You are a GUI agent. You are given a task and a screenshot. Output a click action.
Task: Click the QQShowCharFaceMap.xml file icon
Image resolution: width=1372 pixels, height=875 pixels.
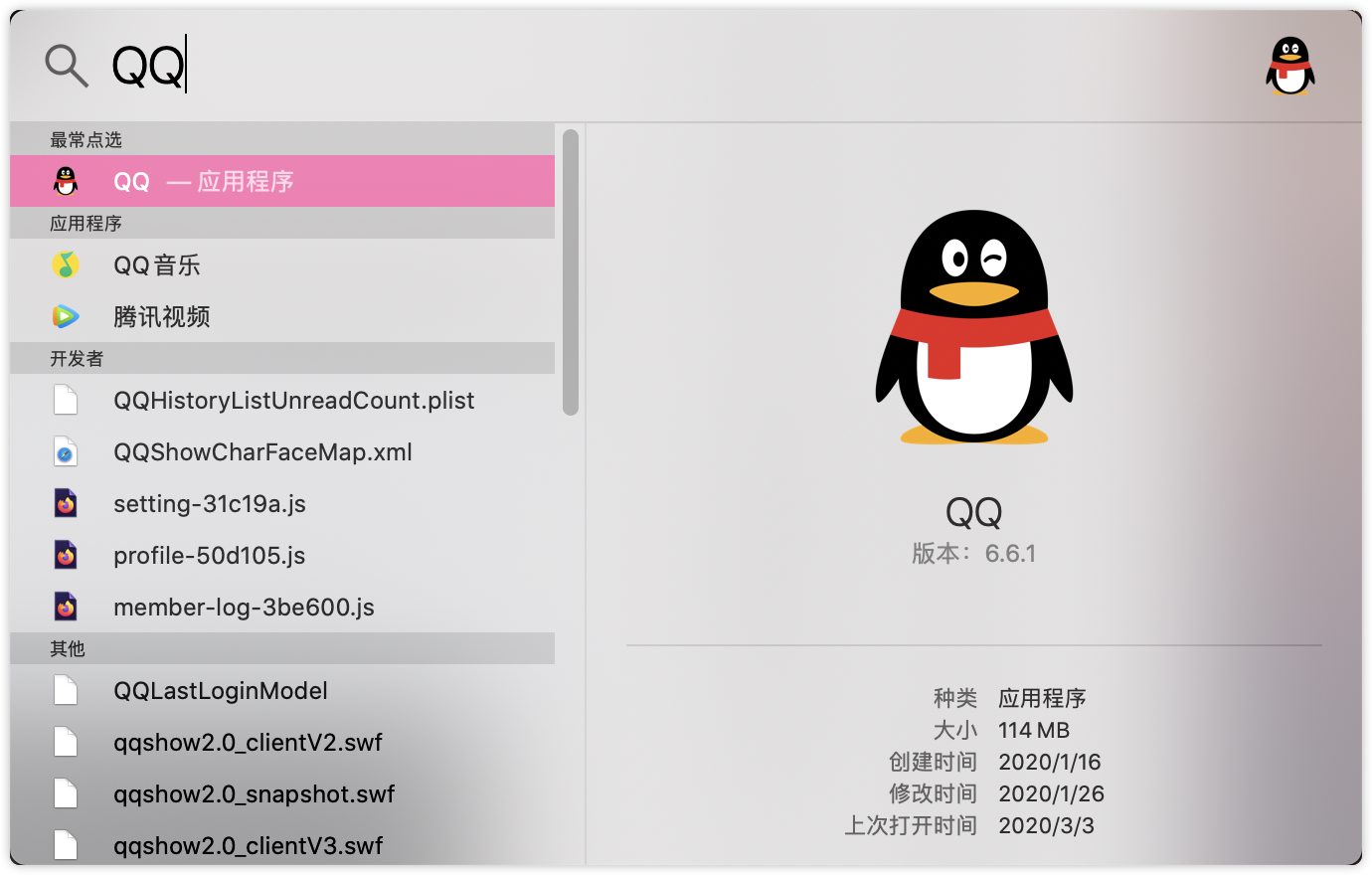coord(66,451)
